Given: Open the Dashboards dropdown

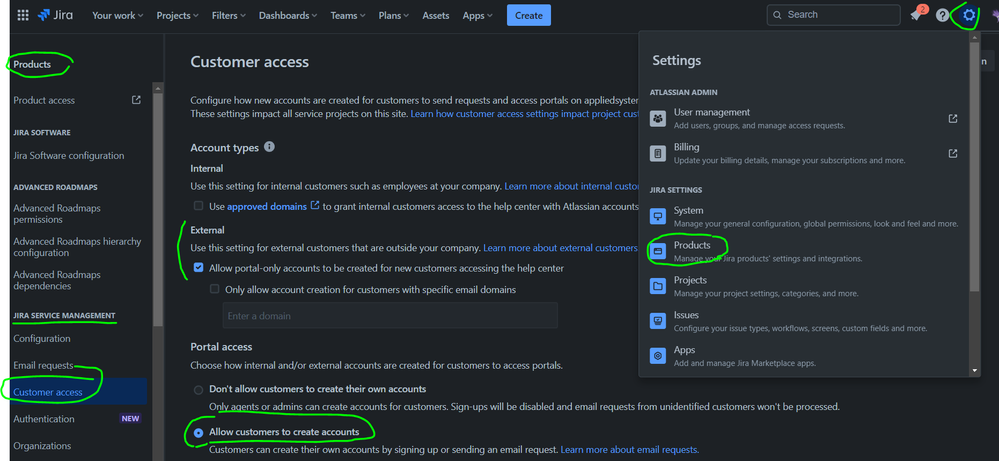Looking at the screenshot, I should click(x=288, y=15).
